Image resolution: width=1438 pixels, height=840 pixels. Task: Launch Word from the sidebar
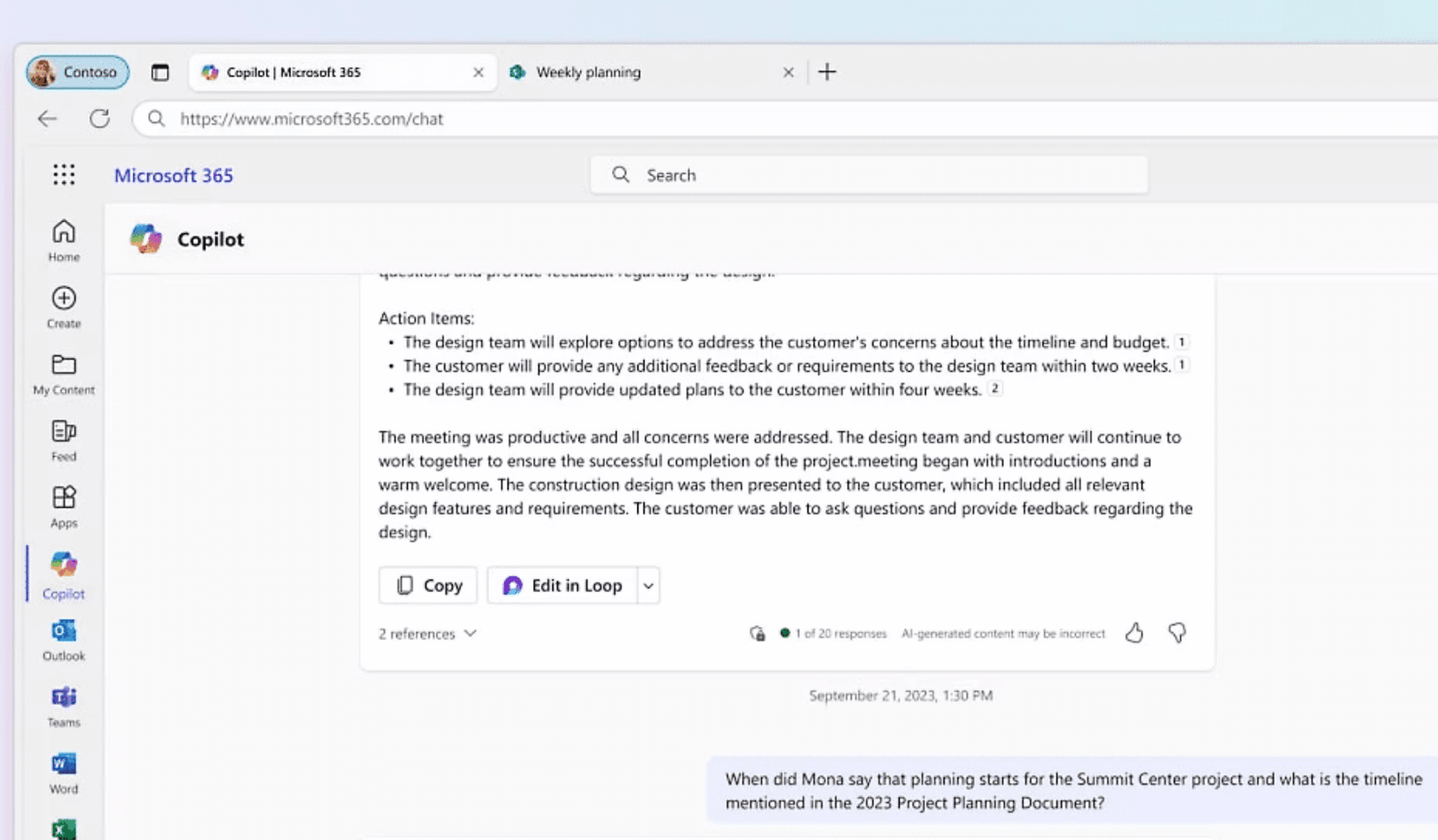point(64,774)
